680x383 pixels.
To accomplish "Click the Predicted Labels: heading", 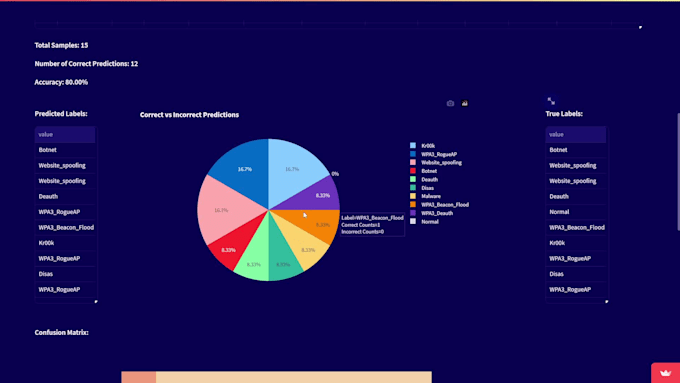I will click(61, 114).
